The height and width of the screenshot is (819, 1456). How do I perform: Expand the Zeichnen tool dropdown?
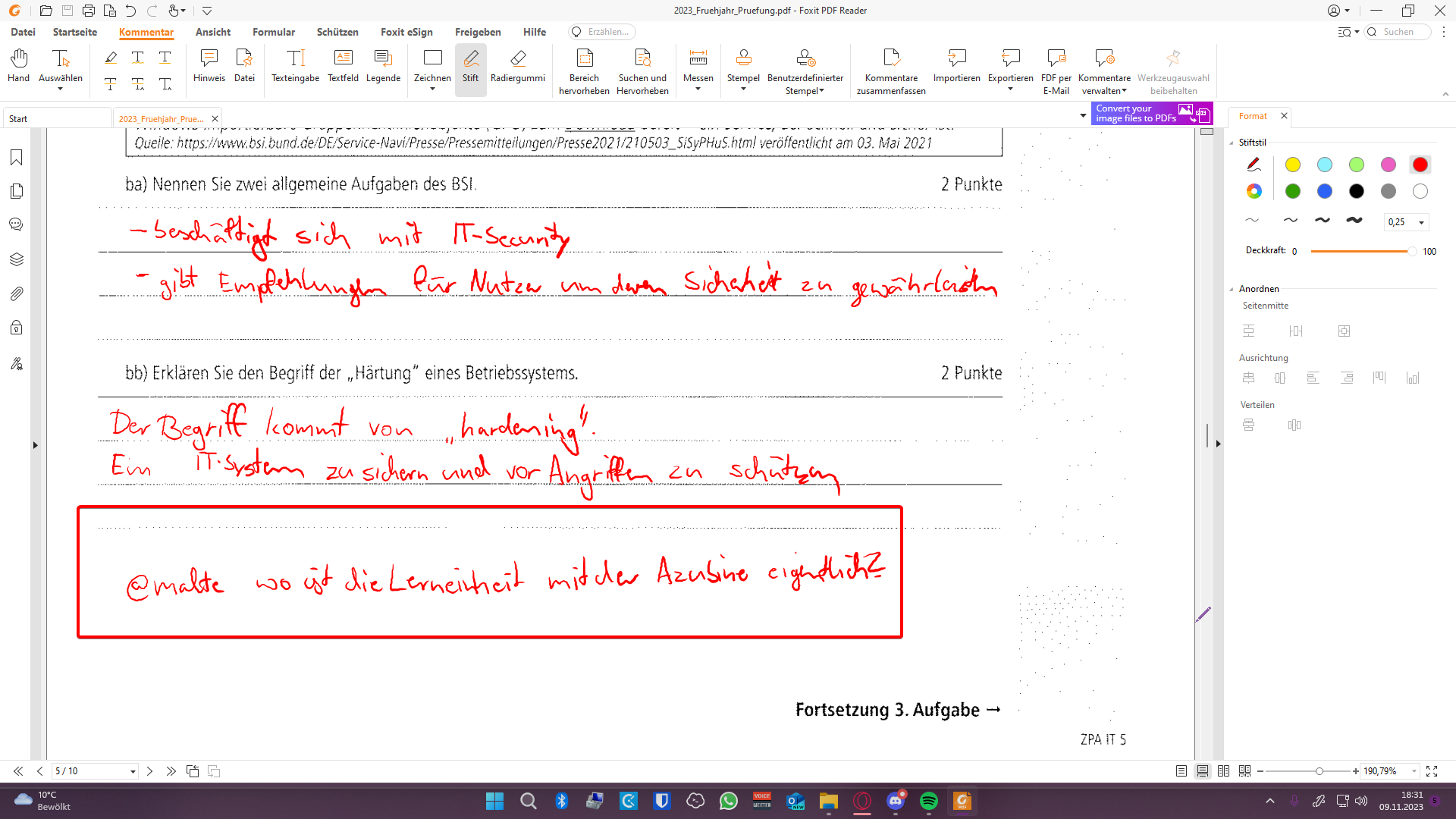[x=432, y=89]
